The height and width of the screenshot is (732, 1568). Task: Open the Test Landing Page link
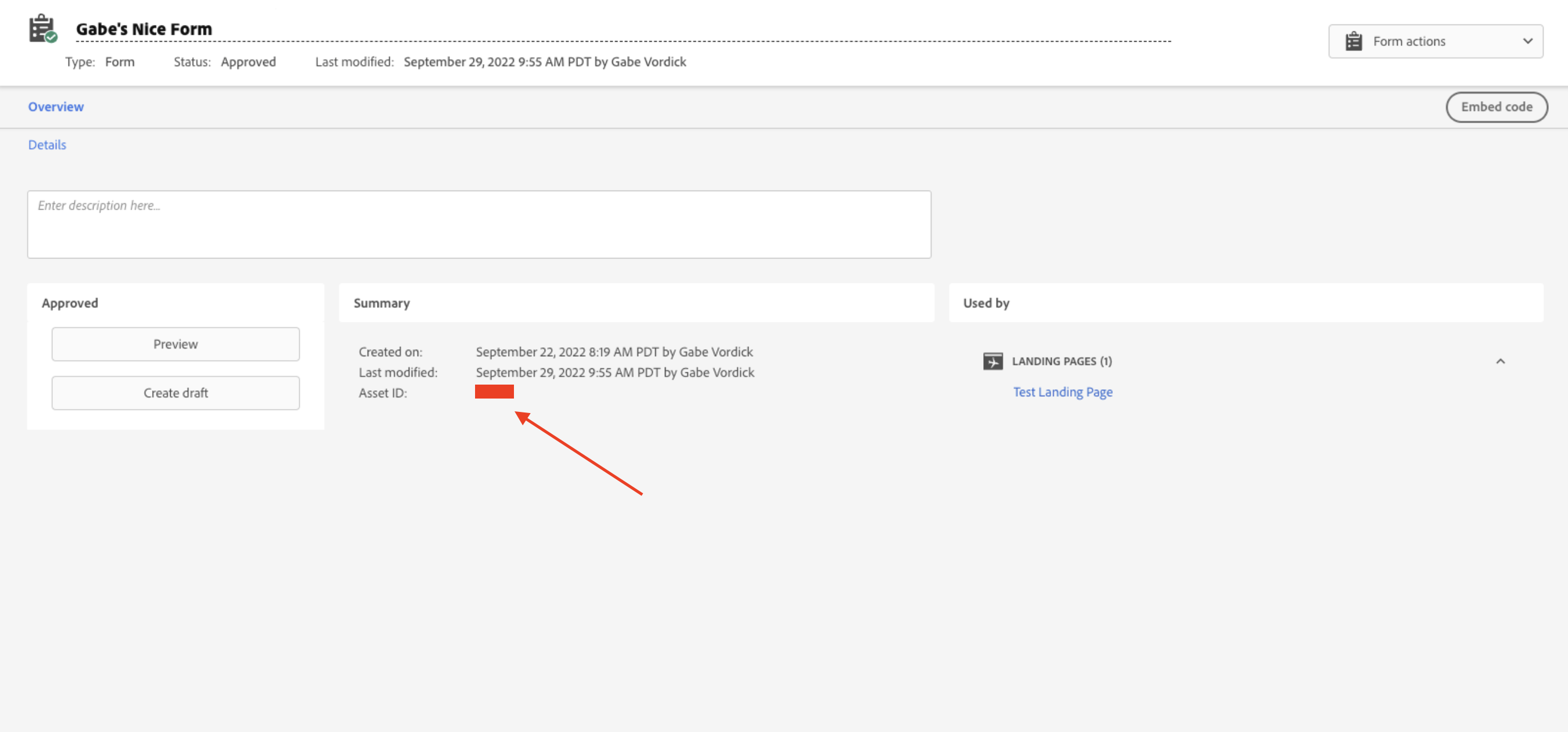1062,392
